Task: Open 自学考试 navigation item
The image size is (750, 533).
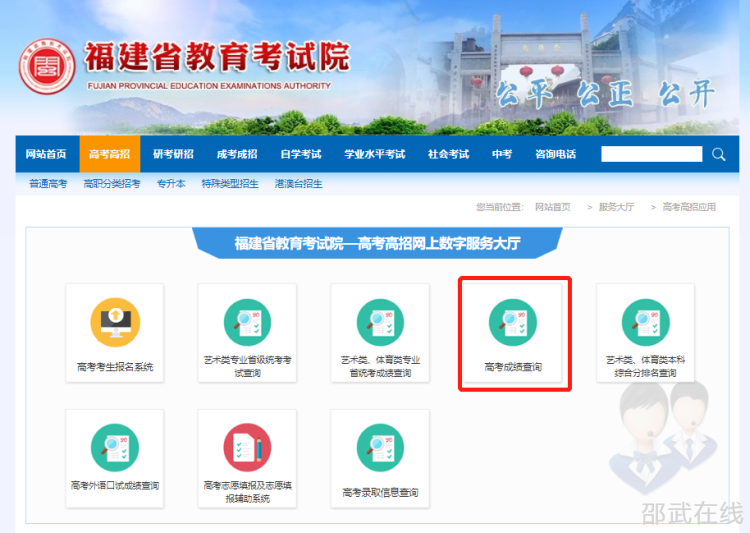Action: click(x=301, y=154)
